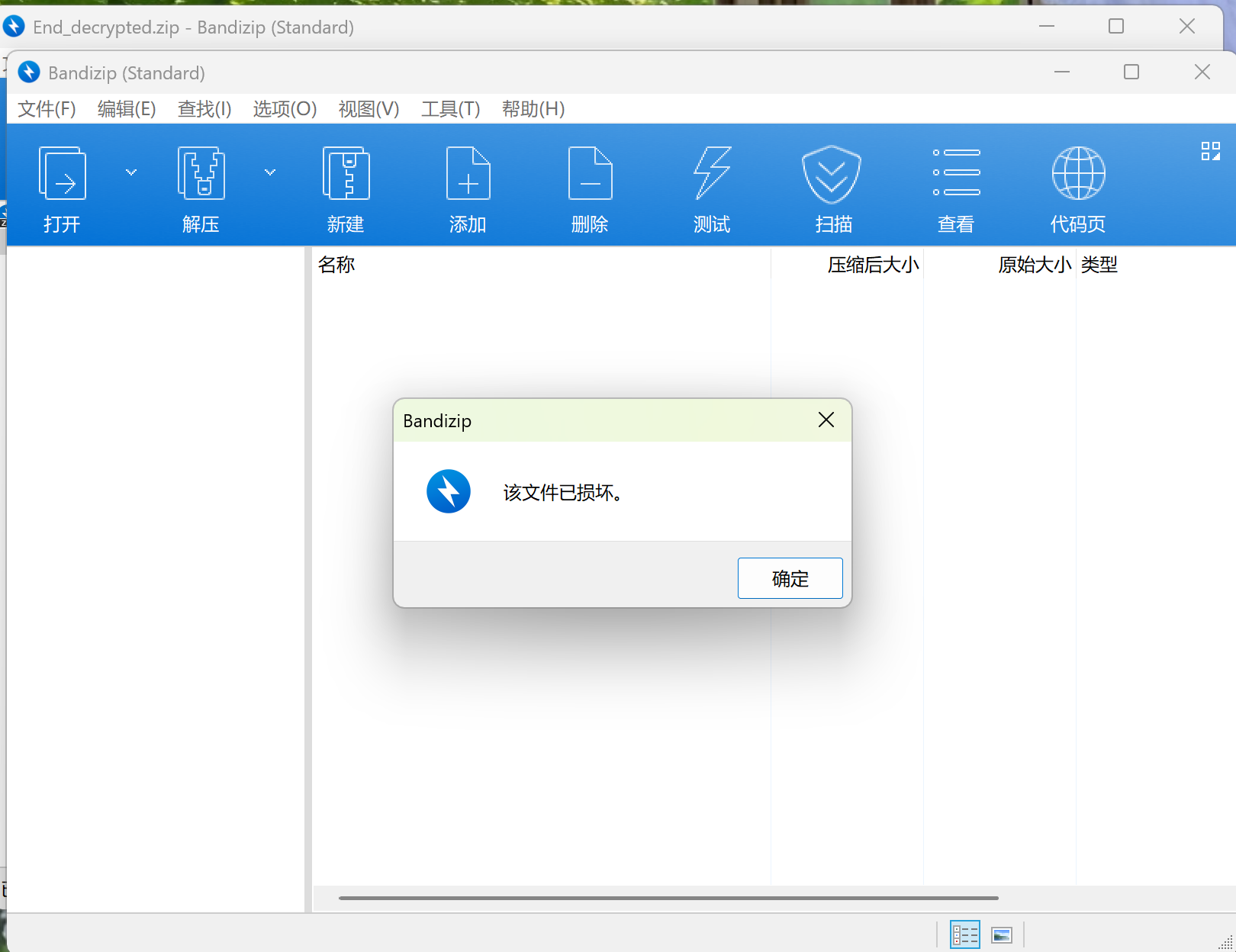Sort by the 压缩后大小 column header
Viewport: 1236px width, 952px height.
click(848, 265)
